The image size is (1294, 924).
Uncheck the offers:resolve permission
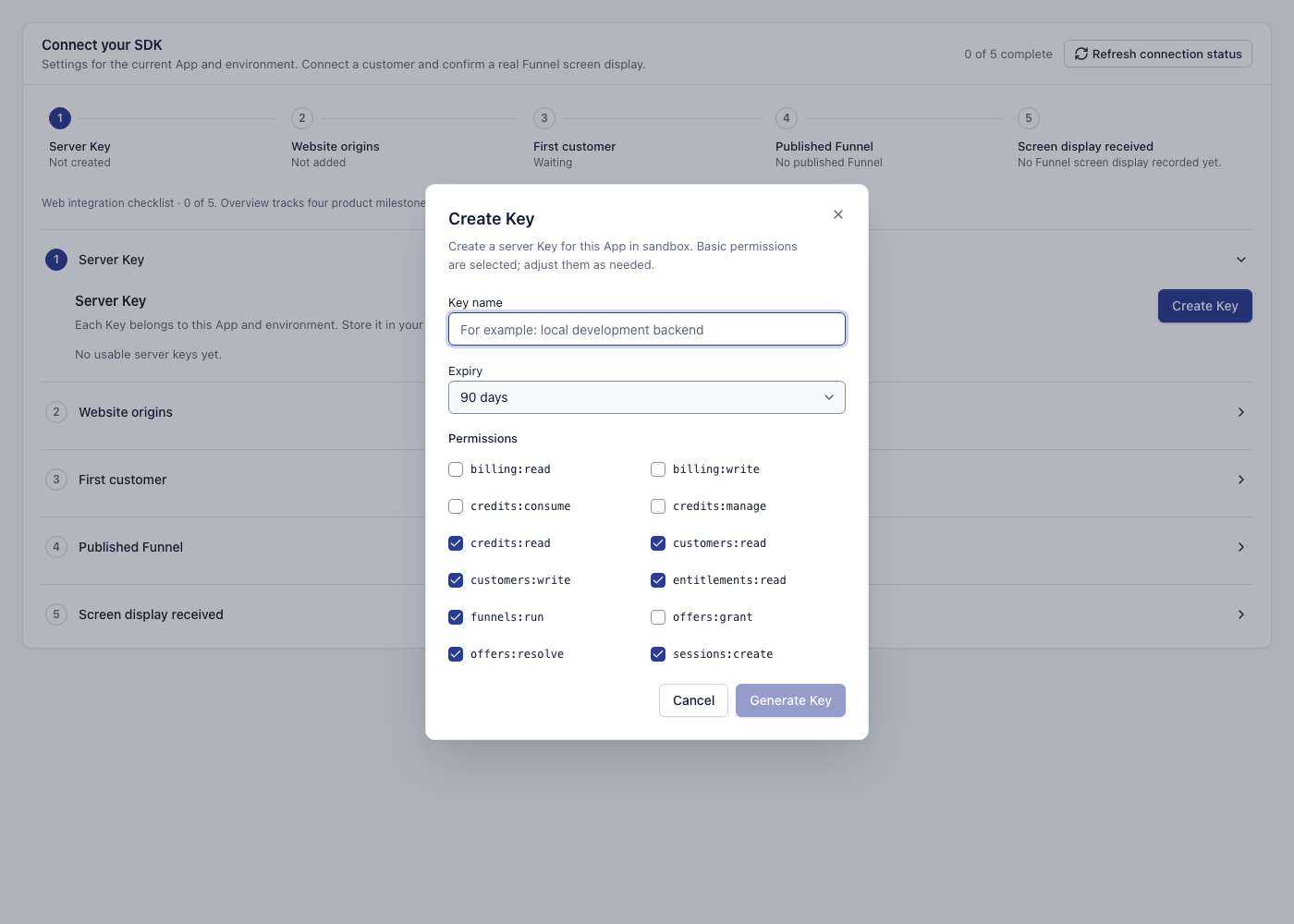(456, 654)
